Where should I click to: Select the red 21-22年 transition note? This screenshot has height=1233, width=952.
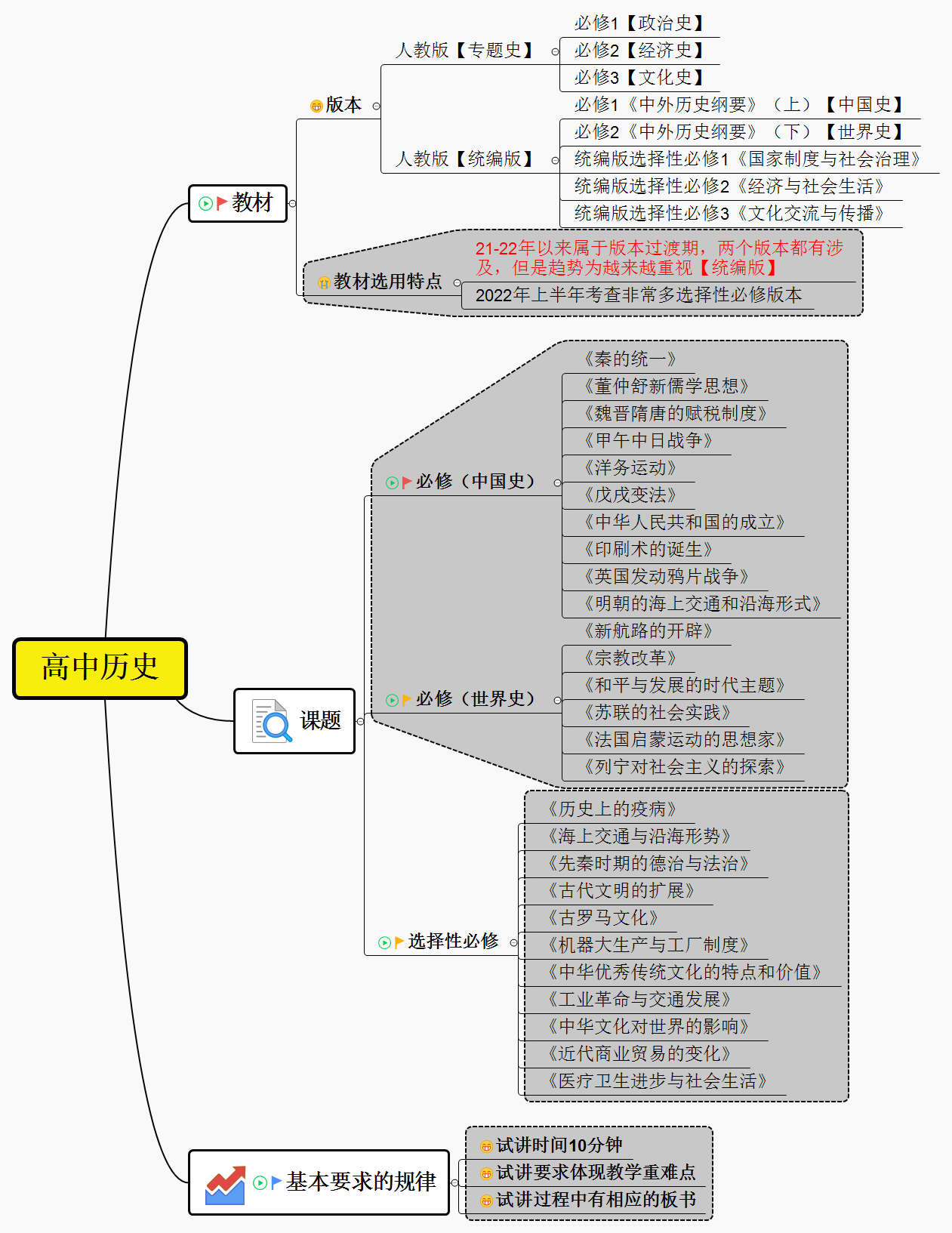tap(658, 258)
